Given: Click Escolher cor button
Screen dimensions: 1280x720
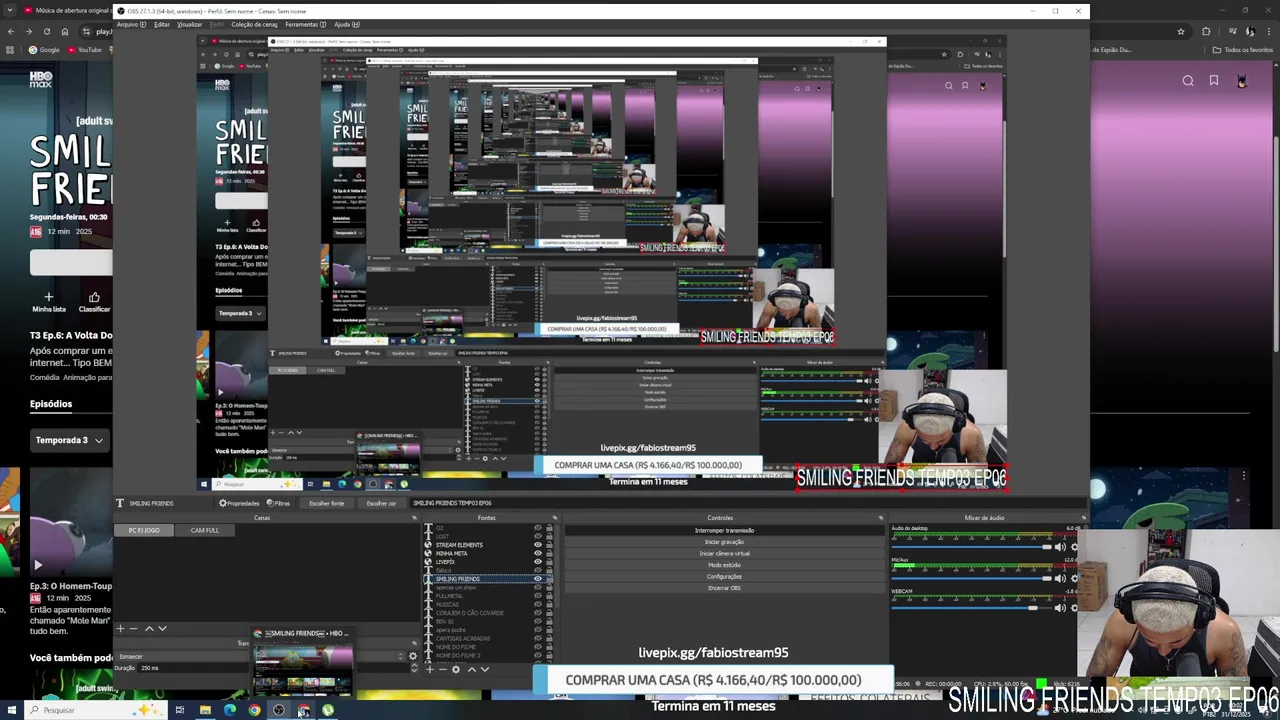Looking at the screenshot, I should [x=381, y=503].
